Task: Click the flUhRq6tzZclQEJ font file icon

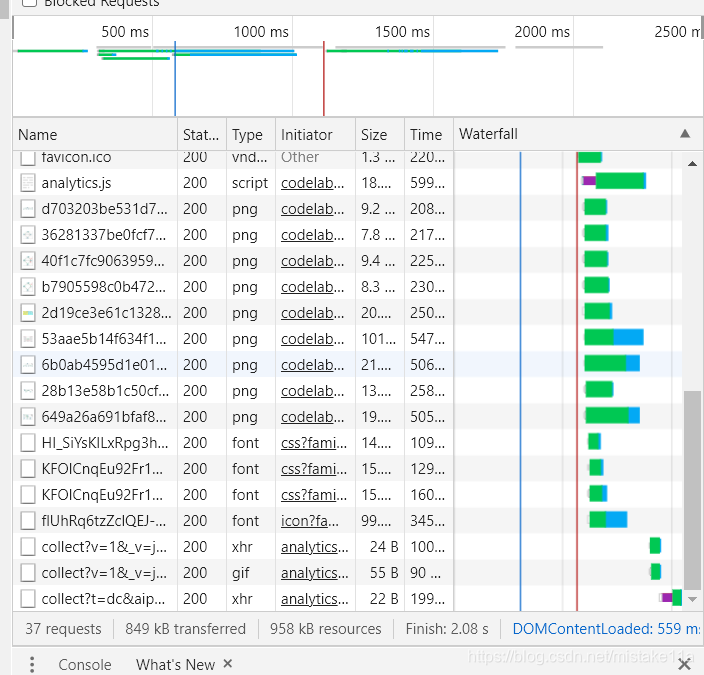Action: pos(28,521)
